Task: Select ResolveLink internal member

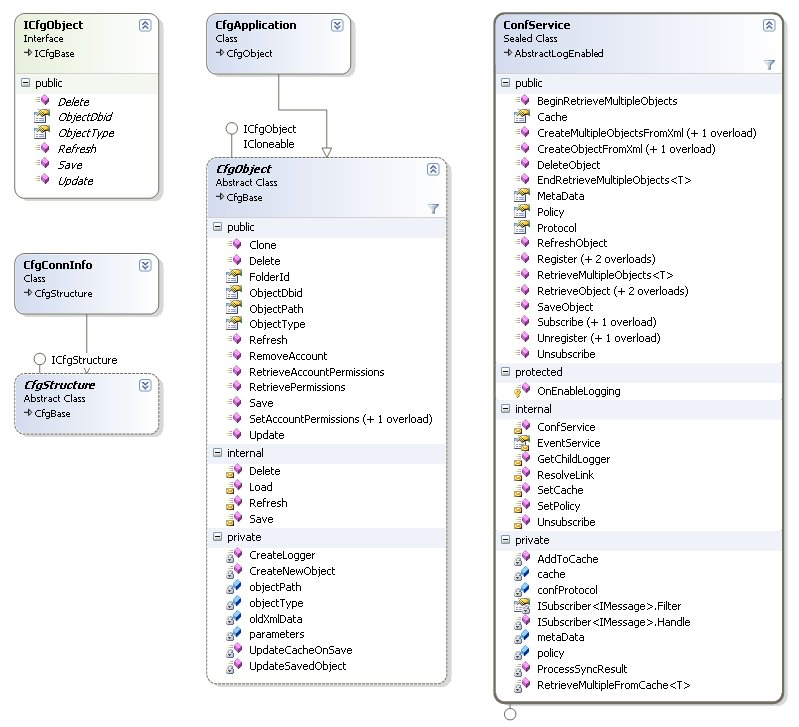Action: pyautogui.click(x=566, y=475)
